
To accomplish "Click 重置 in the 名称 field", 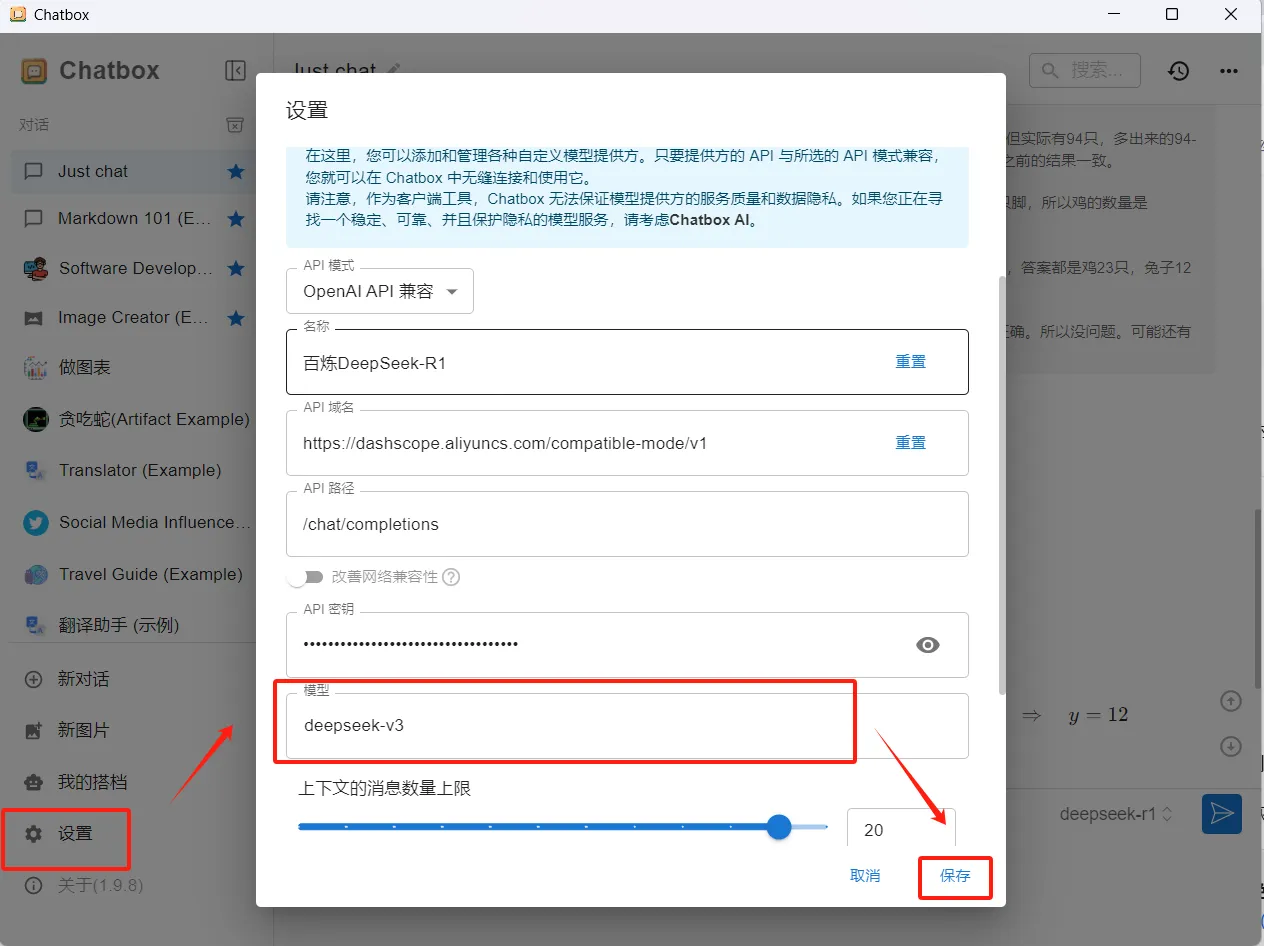I will pyautogui.click(x=910, y=362).
